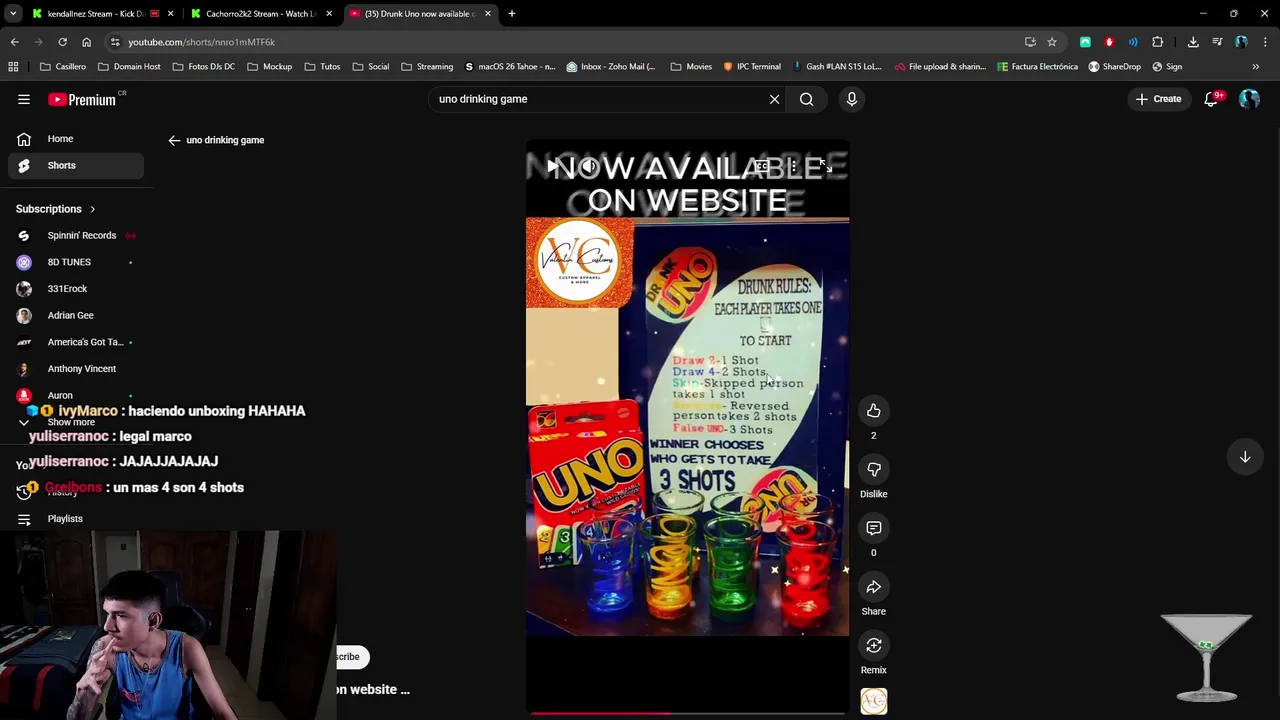Open Playlists in the sidebar
This screenshot has width=1280, height=720.
[76, 519]
